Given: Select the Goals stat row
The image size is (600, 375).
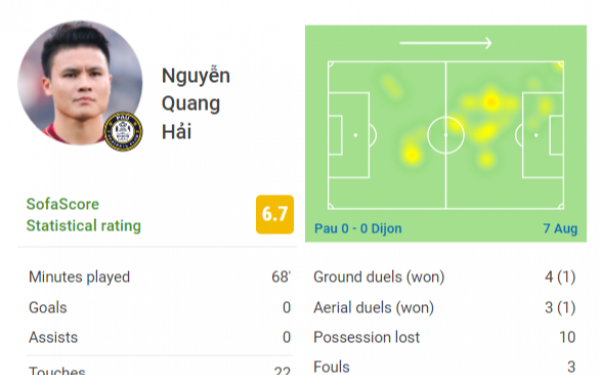Looking at the screenshot, I should click(x=160, y=307).
